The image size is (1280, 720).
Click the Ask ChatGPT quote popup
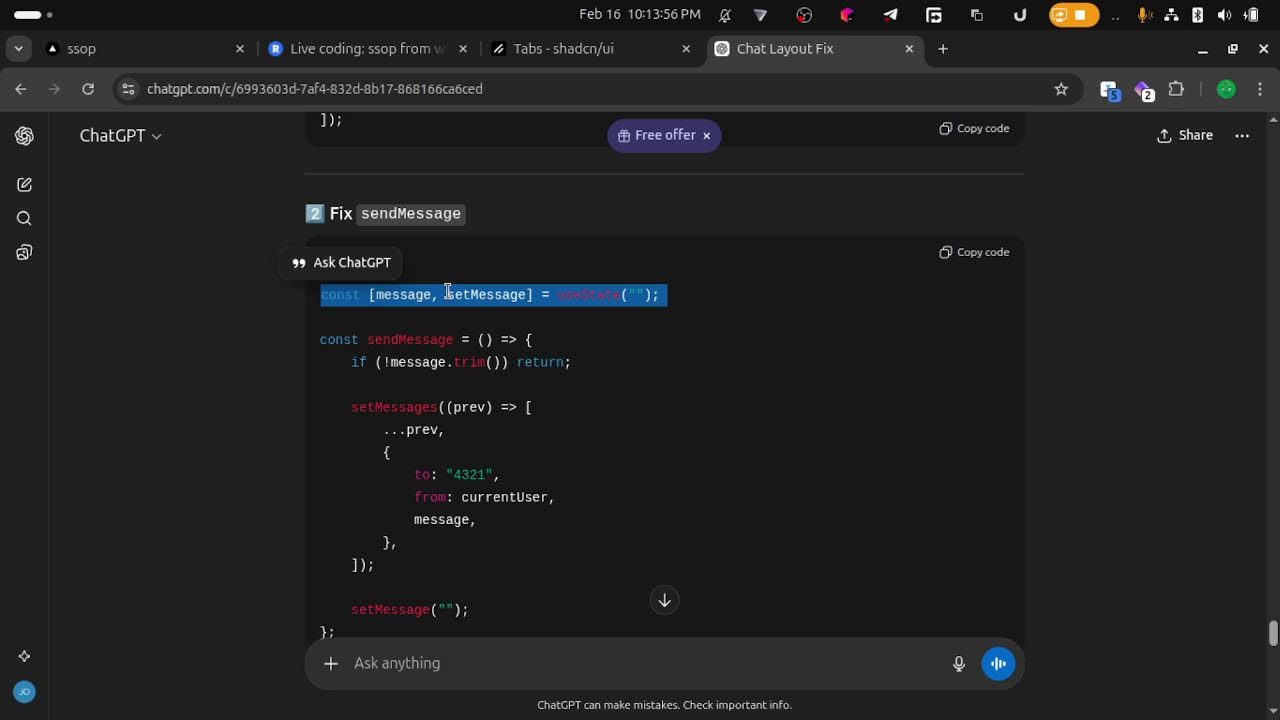coord(341,263)
